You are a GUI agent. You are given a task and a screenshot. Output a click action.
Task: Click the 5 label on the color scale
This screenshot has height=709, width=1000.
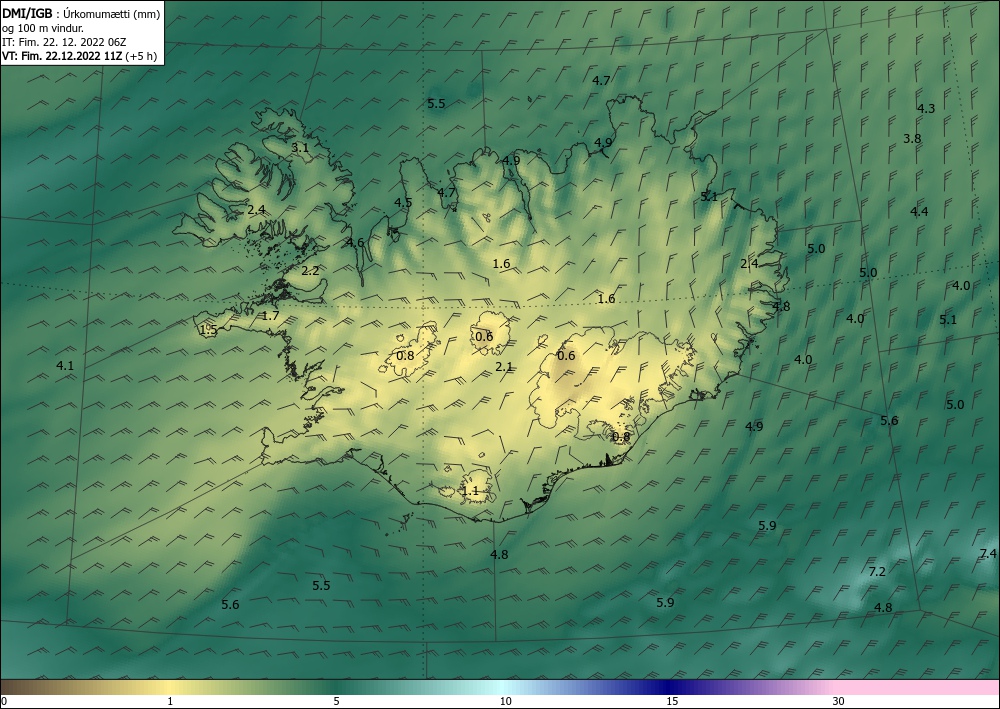336,702
